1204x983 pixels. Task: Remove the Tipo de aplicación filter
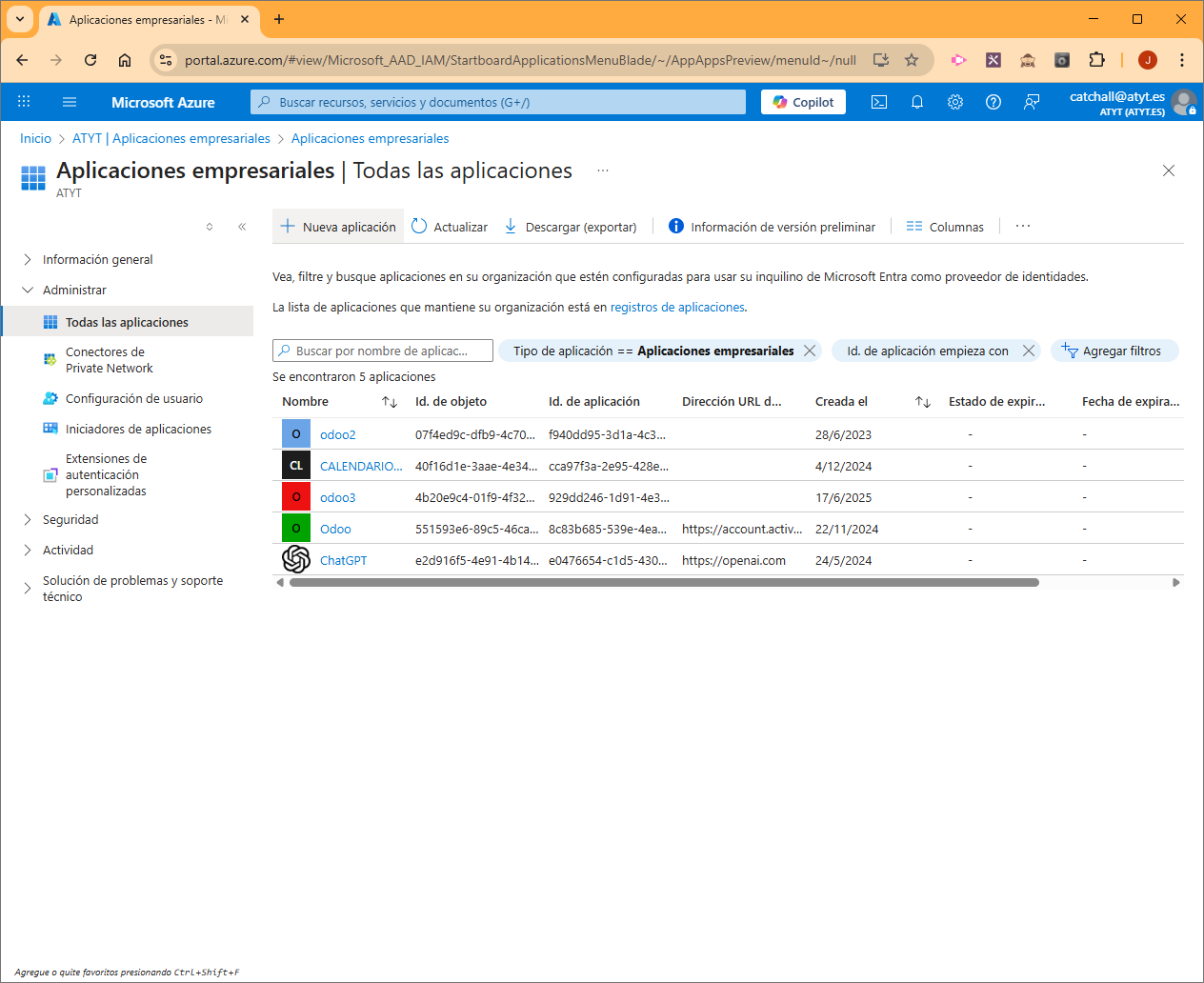pyautogui.click(x=810, y=351)
